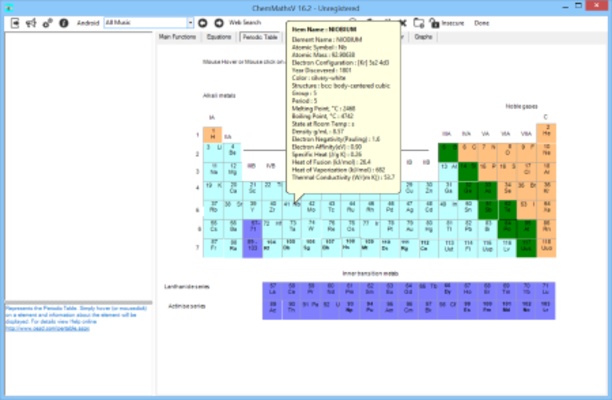
Task: Click the megaphone announcement icon
Action: point(31,23)
